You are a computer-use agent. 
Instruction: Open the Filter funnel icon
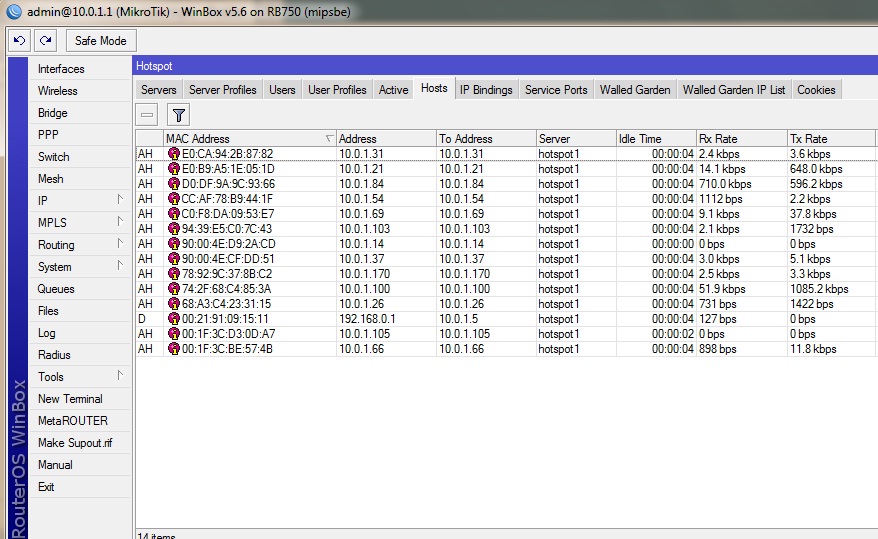coord(179,115)
